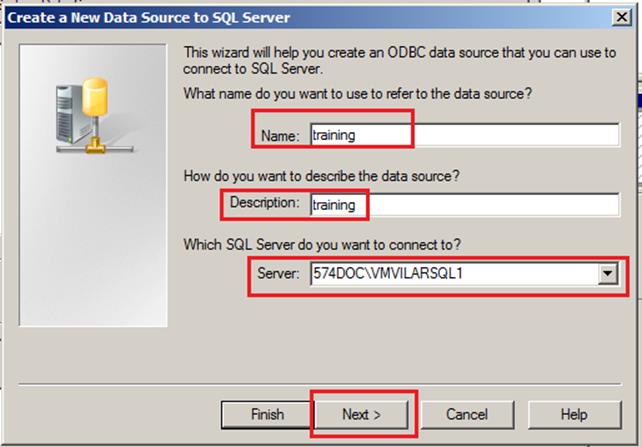Click the Description: label
This screenshot has height=447, width=642.
coord(264,202)
